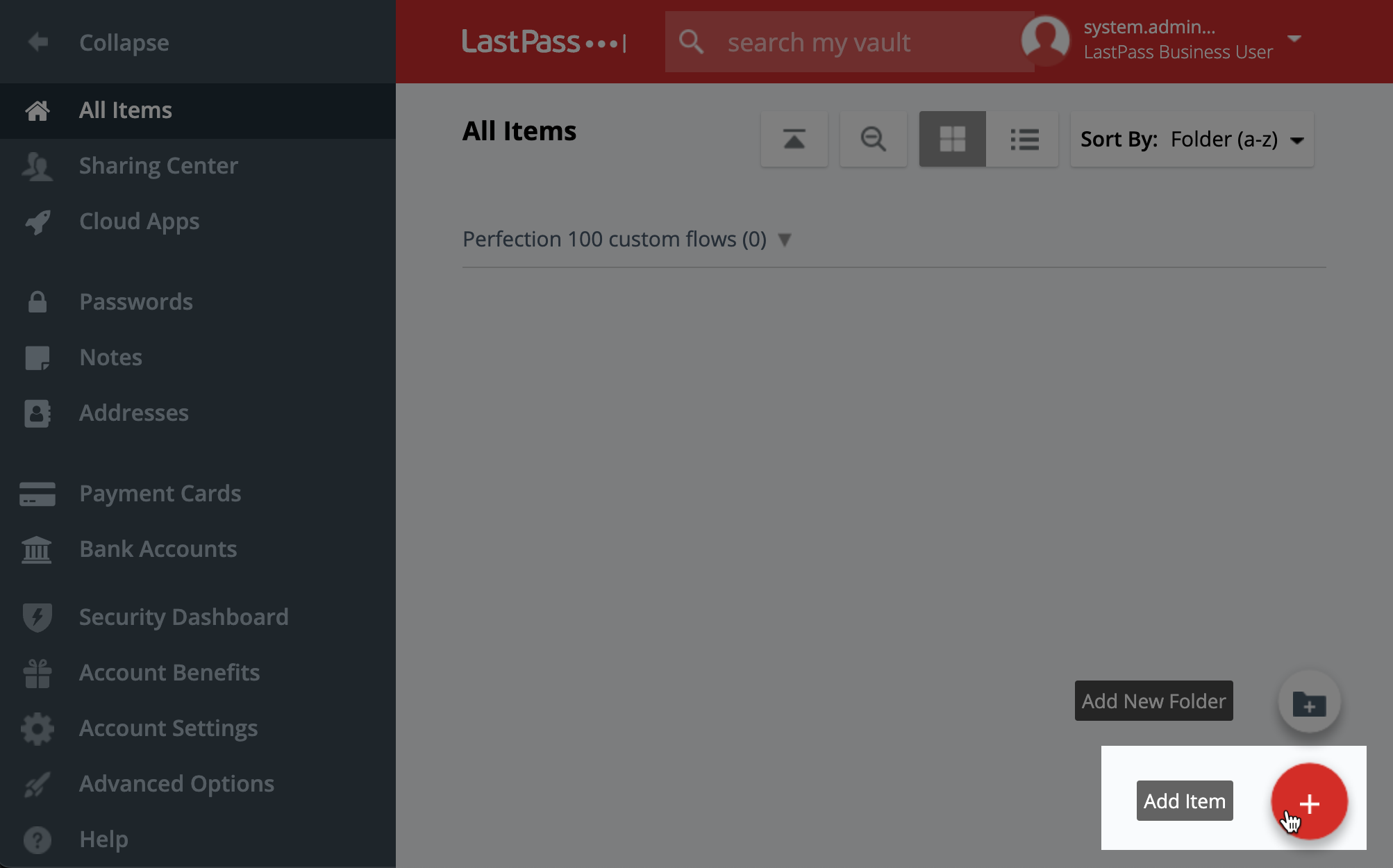Open the Notes section
Viewport: 1393px width, 868px height.
[198, 358]
